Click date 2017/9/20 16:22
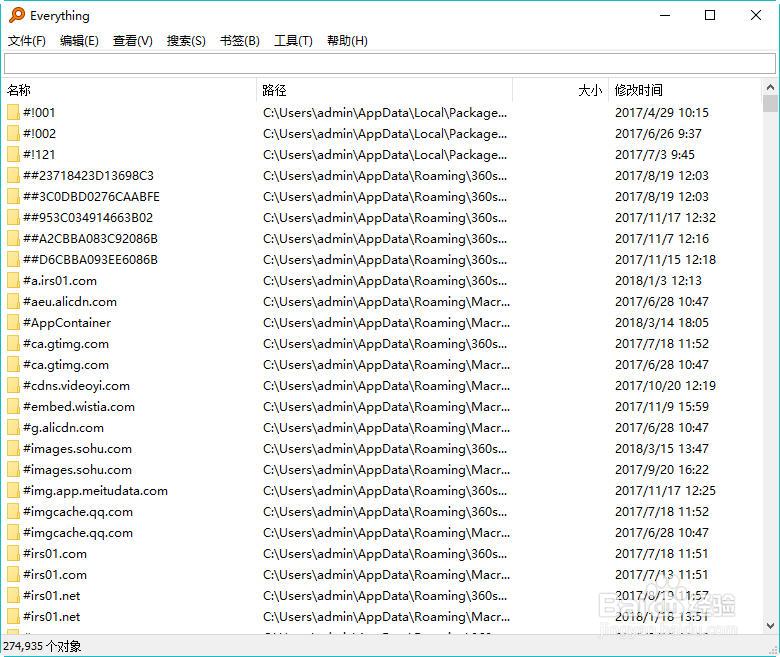This screenshot has height=657, width=780. coord(662,469)
